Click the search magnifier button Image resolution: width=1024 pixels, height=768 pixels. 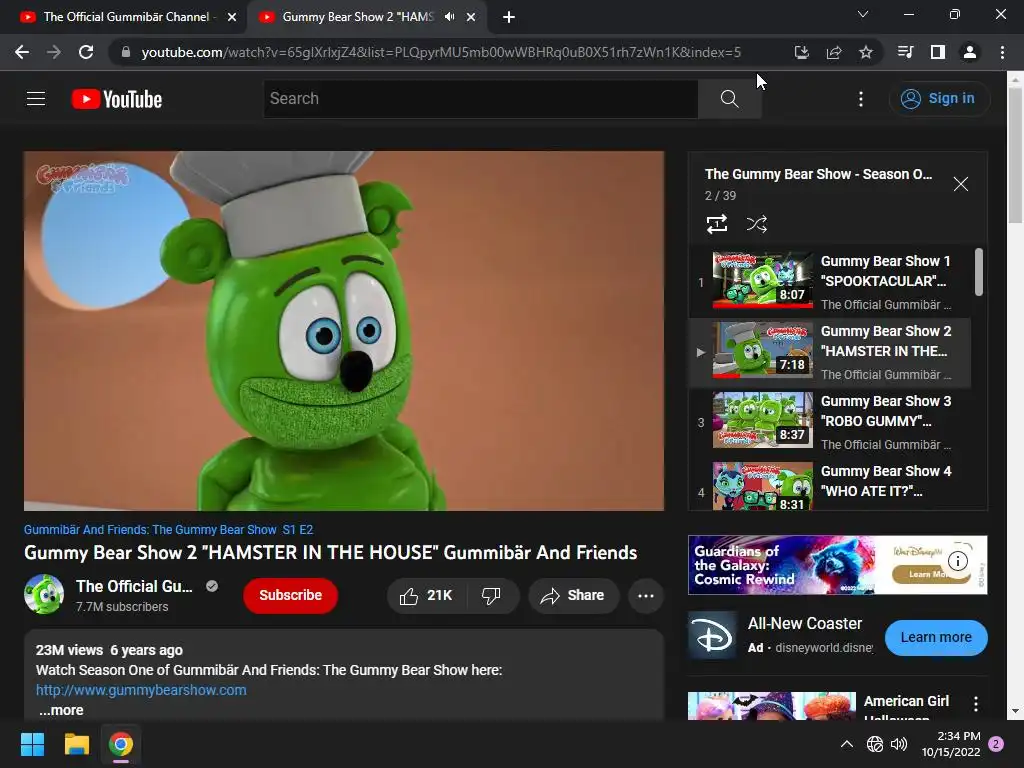tap(729, 99)
